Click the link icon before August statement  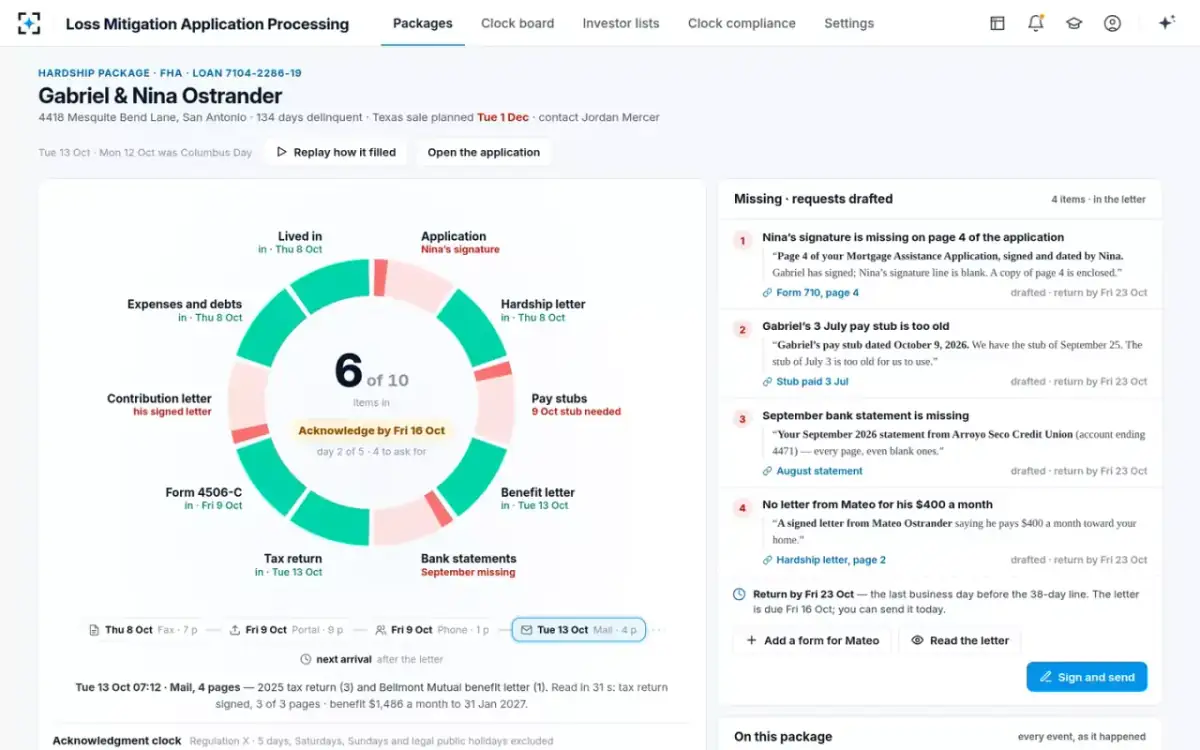[x=767, y=471]
